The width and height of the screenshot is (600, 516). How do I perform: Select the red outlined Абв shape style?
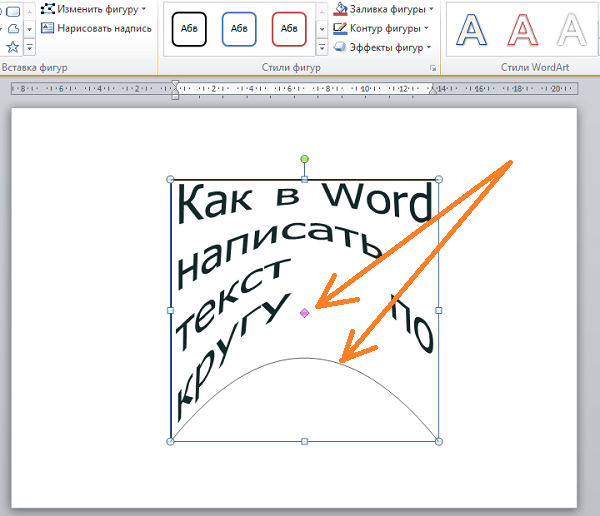click(x=289, y=30)
